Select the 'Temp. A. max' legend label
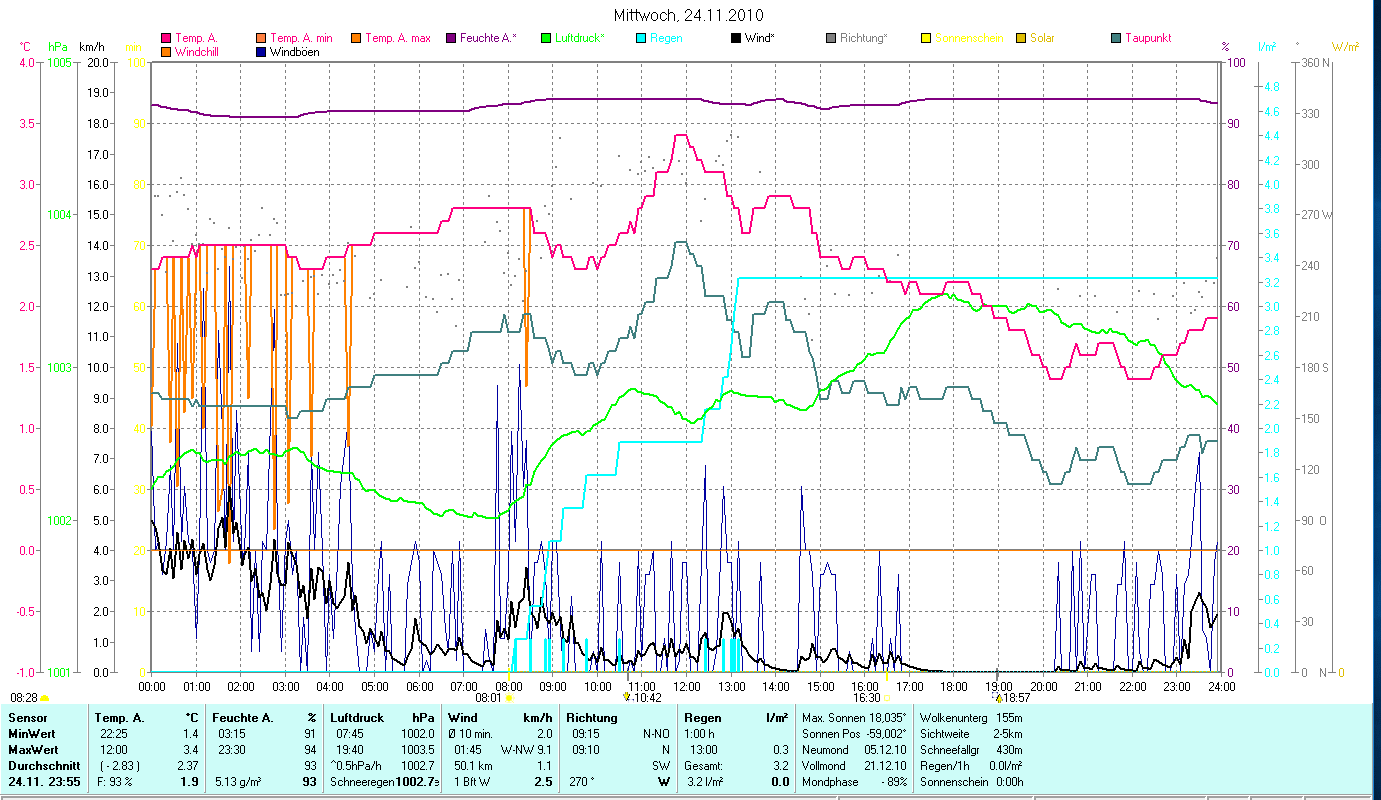This screenshot has width=1381, height=800. tap(398, 38)
